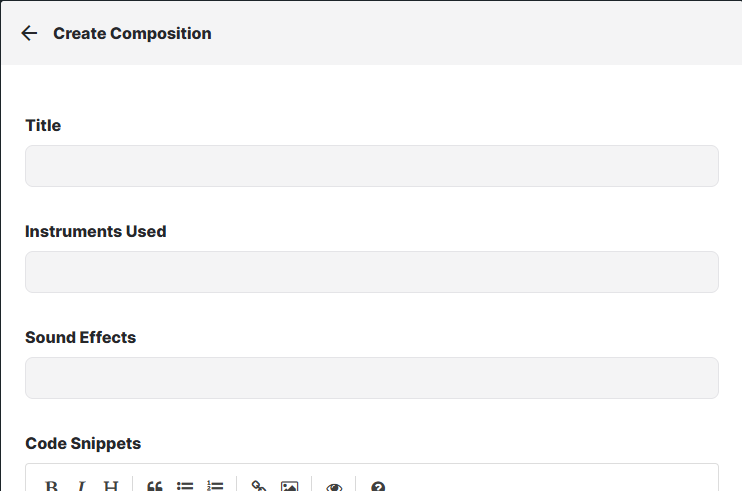
Task: Go back using the header arrow
Action: pos(29,33)
